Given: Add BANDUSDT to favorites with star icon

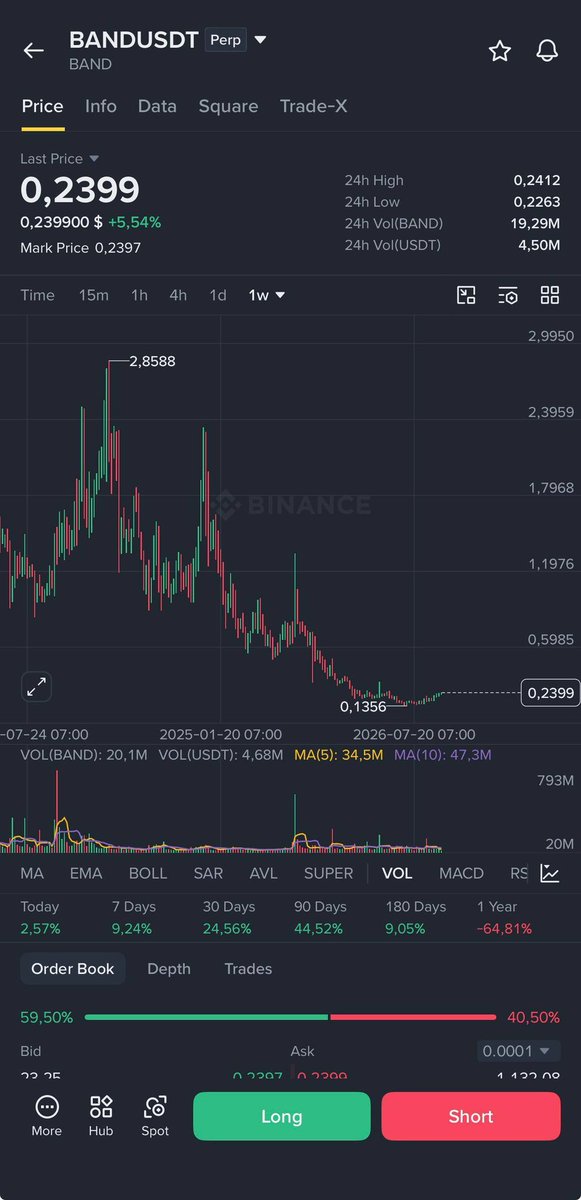Looking at the screenshot, I should pos(500,51).
